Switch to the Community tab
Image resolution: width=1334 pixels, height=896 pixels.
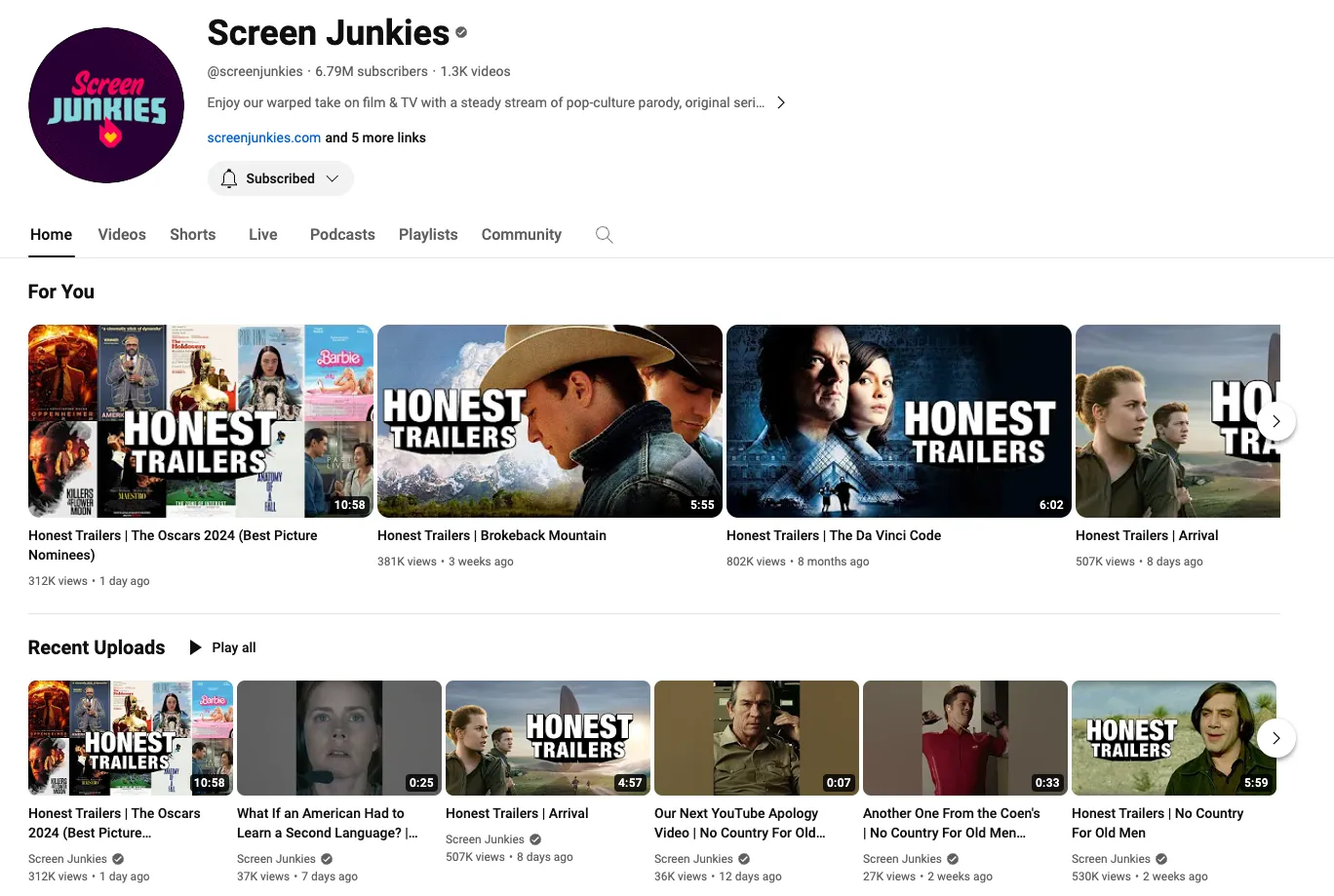522,235
